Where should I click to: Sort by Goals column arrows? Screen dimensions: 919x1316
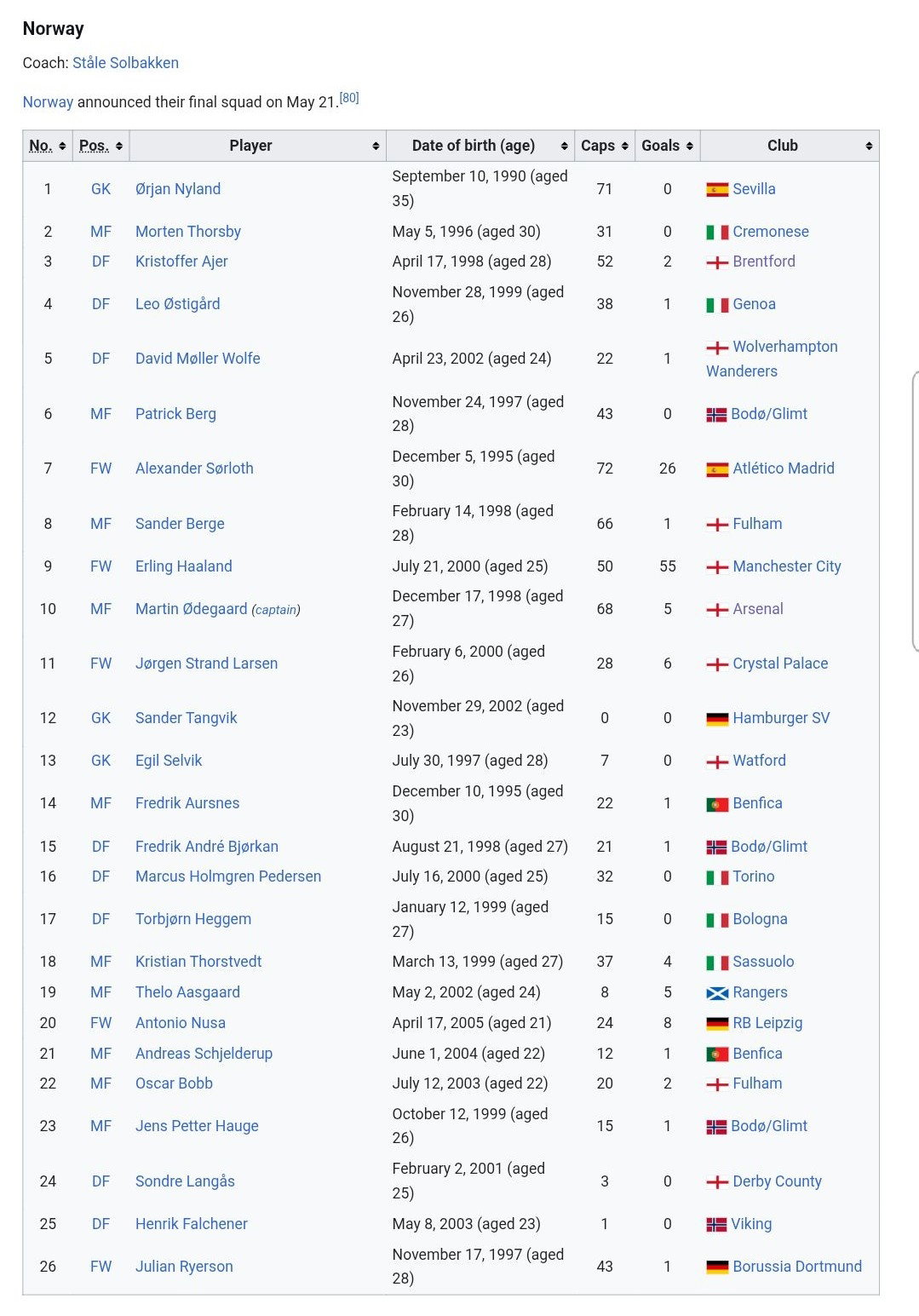tap(689, 146)
